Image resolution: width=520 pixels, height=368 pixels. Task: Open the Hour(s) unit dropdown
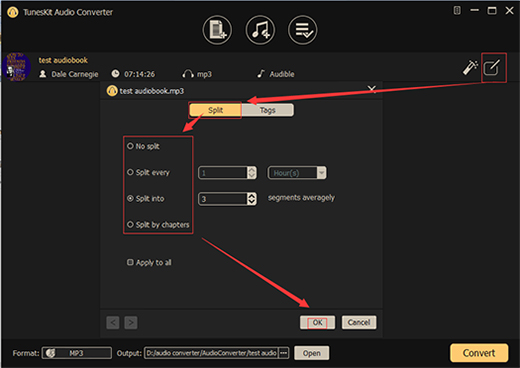(297, 173)
